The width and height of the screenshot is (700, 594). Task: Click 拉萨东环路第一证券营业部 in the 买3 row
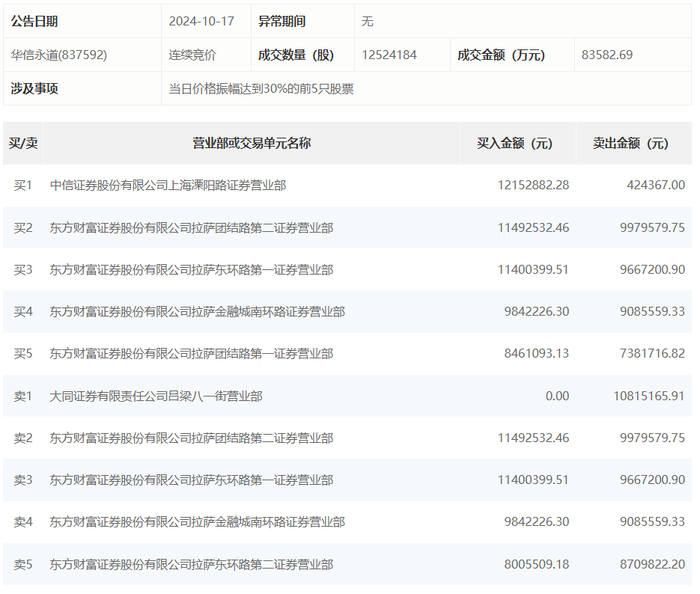tap(262, 270)
